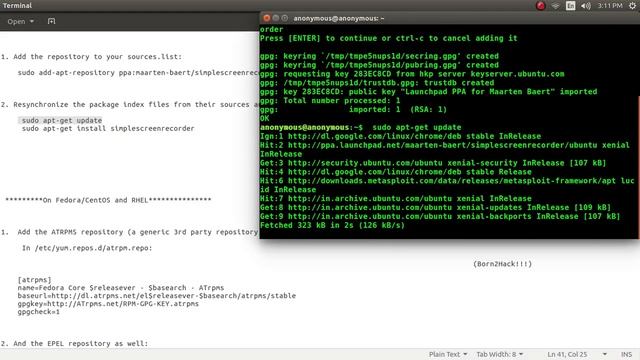The image size is (640, 360).
Task: Click the line sudo apt-get install simplescreenrecorder
Action: pyautogui.click(x=108, y=129)
